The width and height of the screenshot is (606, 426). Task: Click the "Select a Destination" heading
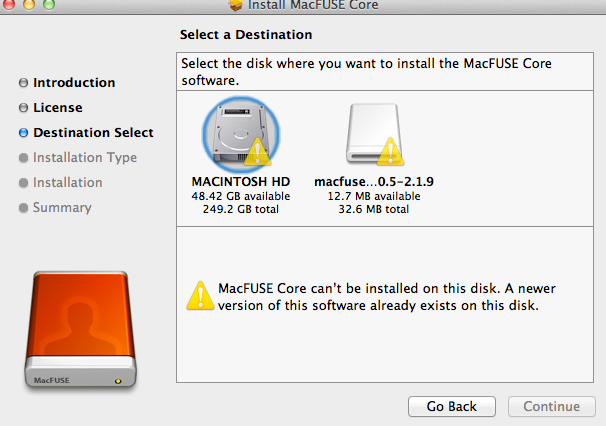coord(246,35)
